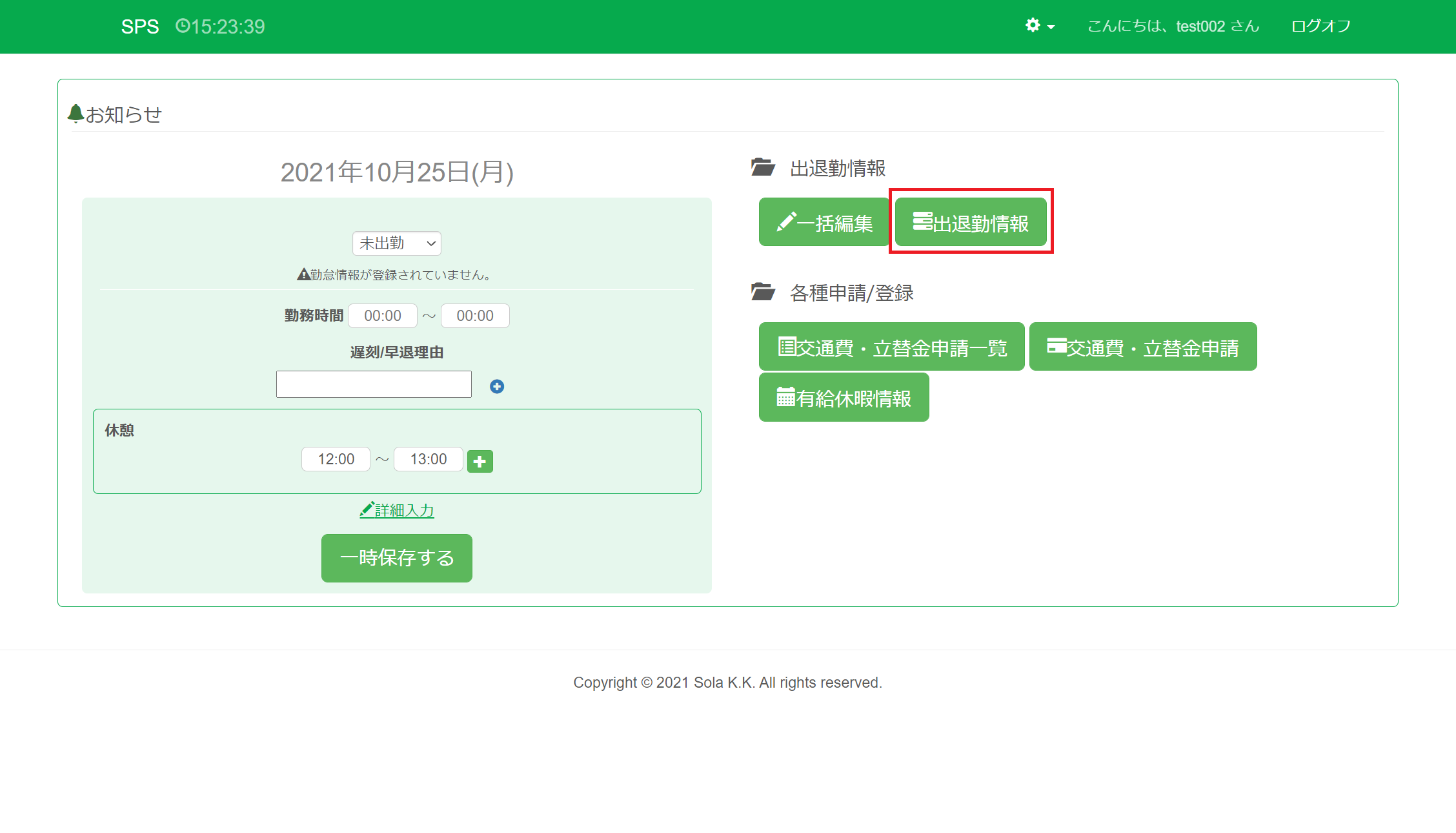Click the break start time field 12:00
The width and height of the screenshot is (1456, 833).
pyautogui.click(x=336, y=459)
